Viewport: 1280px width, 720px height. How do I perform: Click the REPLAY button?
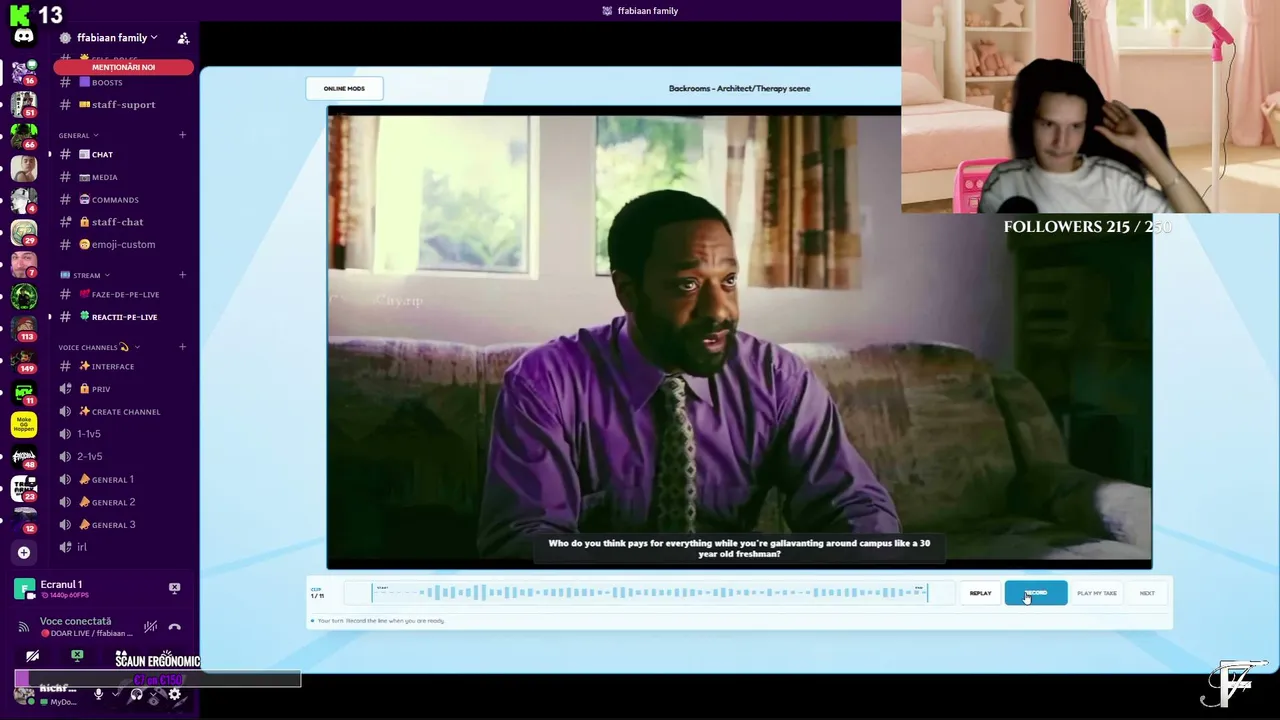pyautogui.click(x=980, y=593)
